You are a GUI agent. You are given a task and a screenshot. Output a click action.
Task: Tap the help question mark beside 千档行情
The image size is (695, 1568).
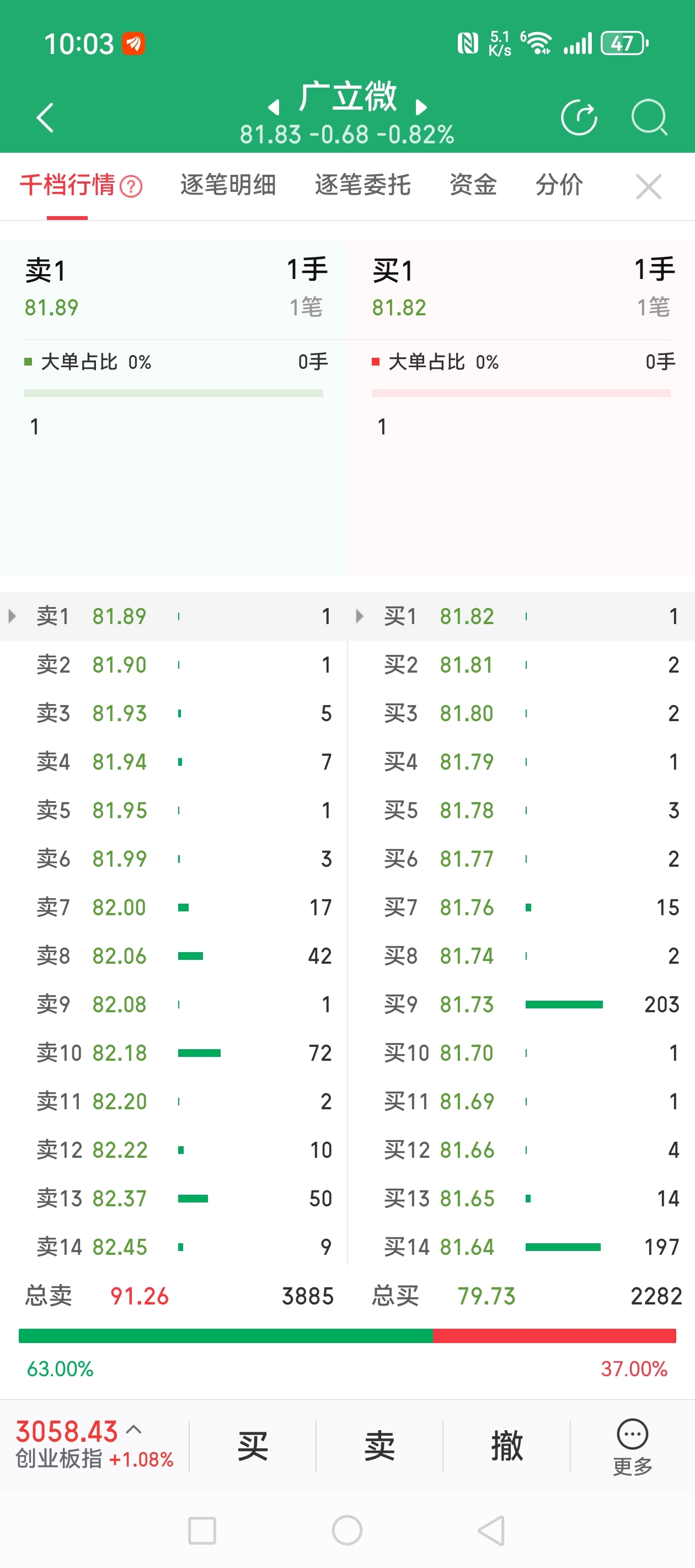(x=131, y=186)
